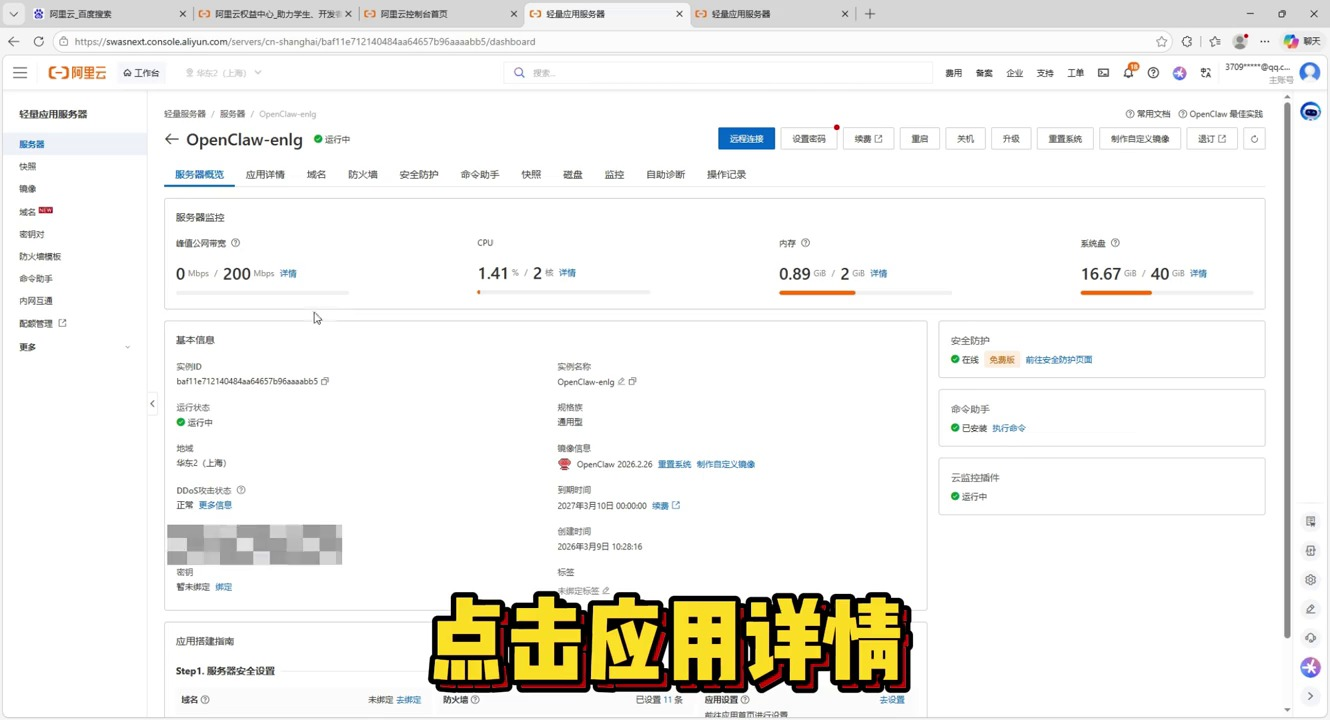Image resolution: width=1330 pixels, height=720 pixels.
Task: Show 峰值公网带宽 help tooltip
Action: pos(236,243)
